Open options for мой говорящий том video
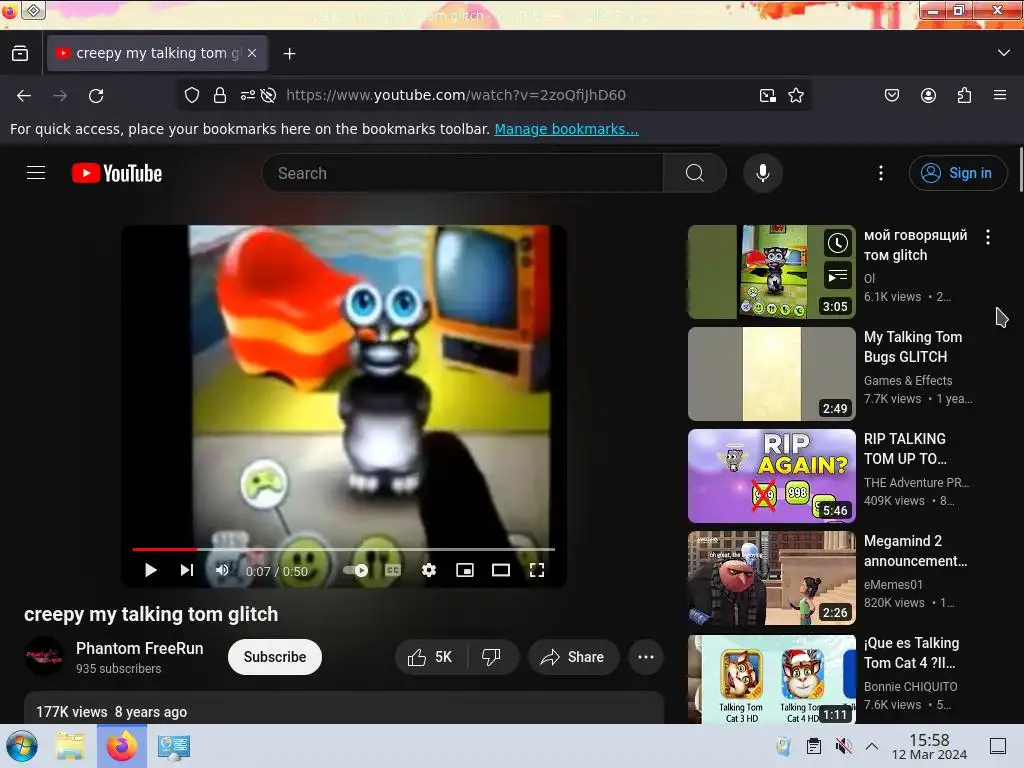The height and width of the screenshot is (768, 1024). click(988, 237)
